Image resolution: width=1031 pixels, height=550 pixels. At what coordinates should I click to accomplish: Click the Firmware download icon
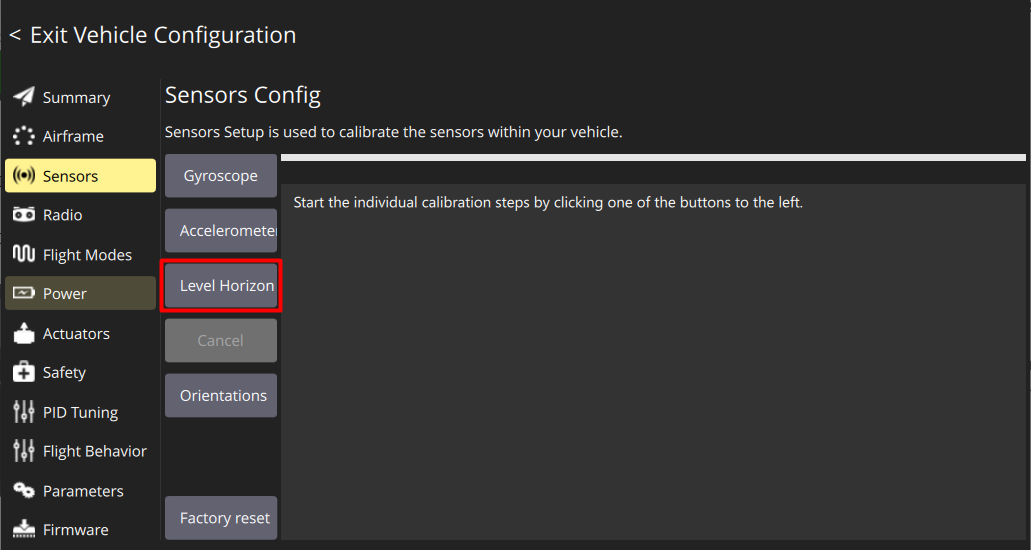pyautogui.click(x=24, y=529)
